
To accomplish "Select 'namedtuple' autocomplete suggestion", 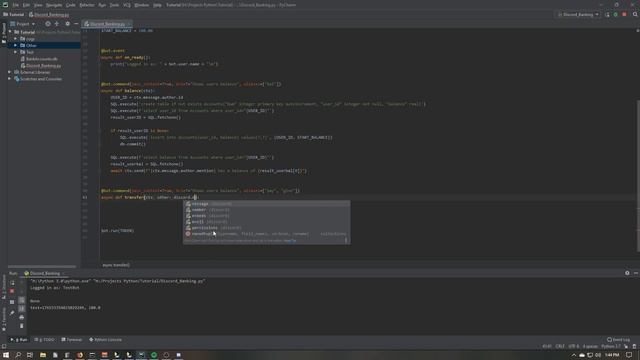I will click(x=266, y=233).
